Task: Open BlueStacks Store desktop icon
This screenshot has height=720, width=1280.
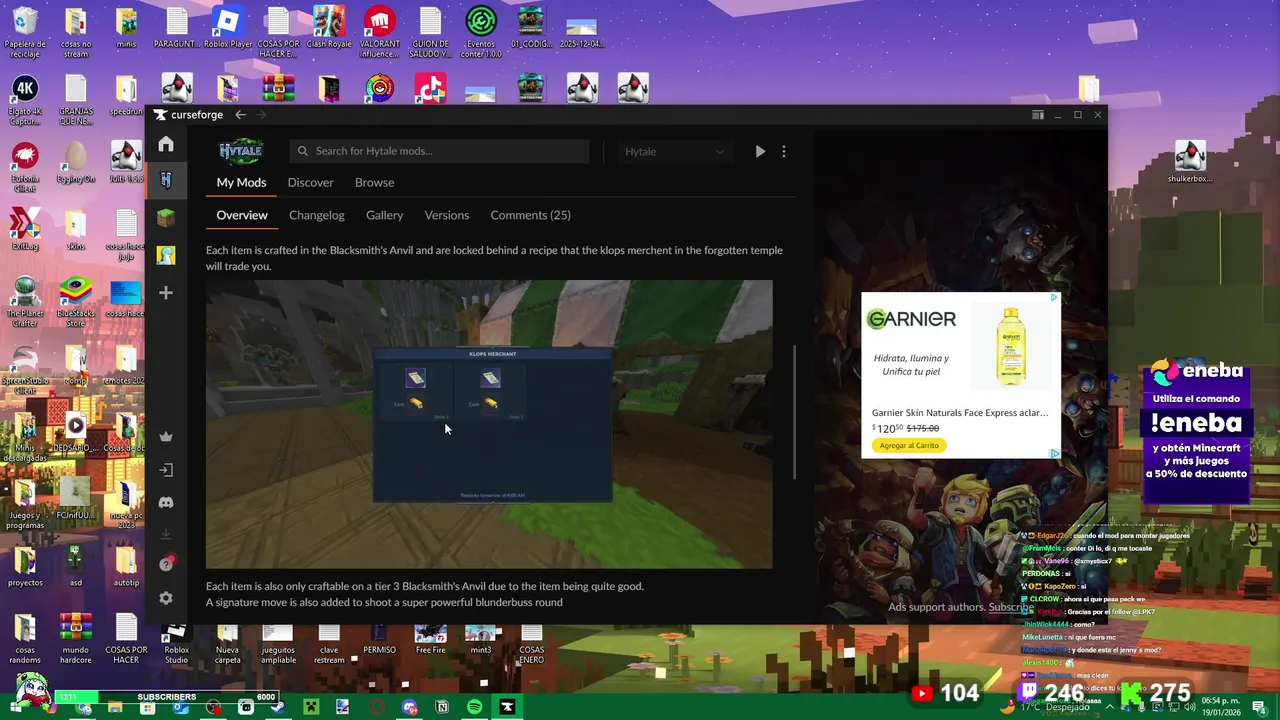Action: [76, 302]
